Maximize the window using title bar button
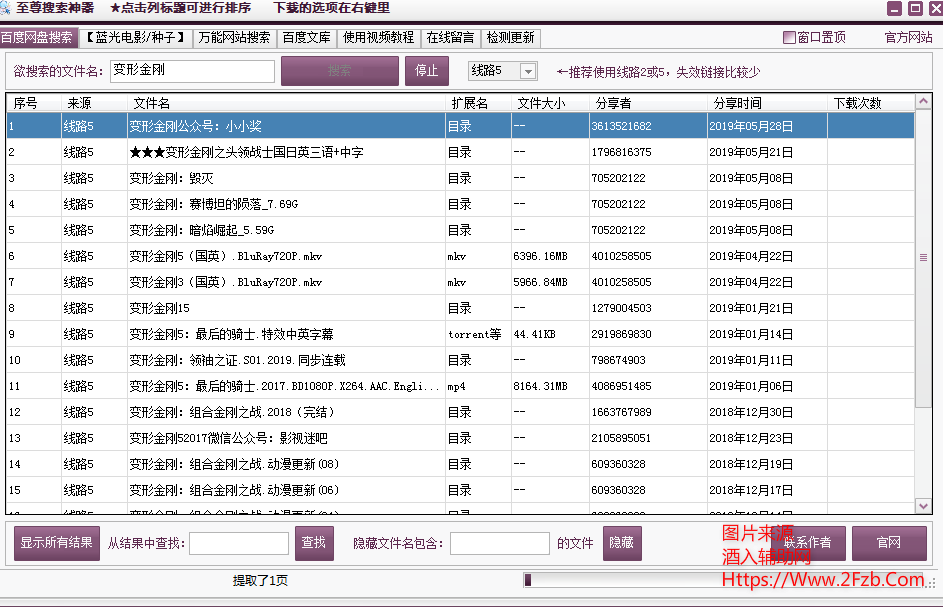 (x=914, y=9)
